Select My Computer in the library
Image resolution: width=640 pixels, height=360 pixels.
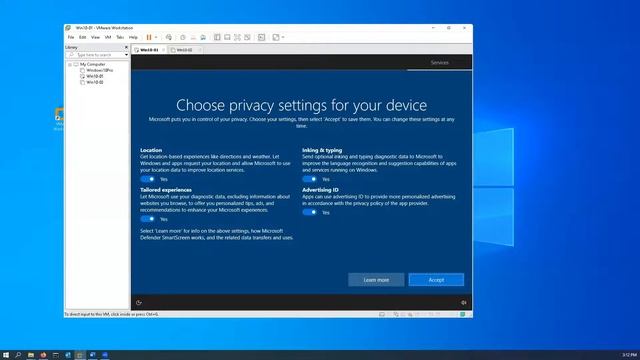tap(92, 64)
